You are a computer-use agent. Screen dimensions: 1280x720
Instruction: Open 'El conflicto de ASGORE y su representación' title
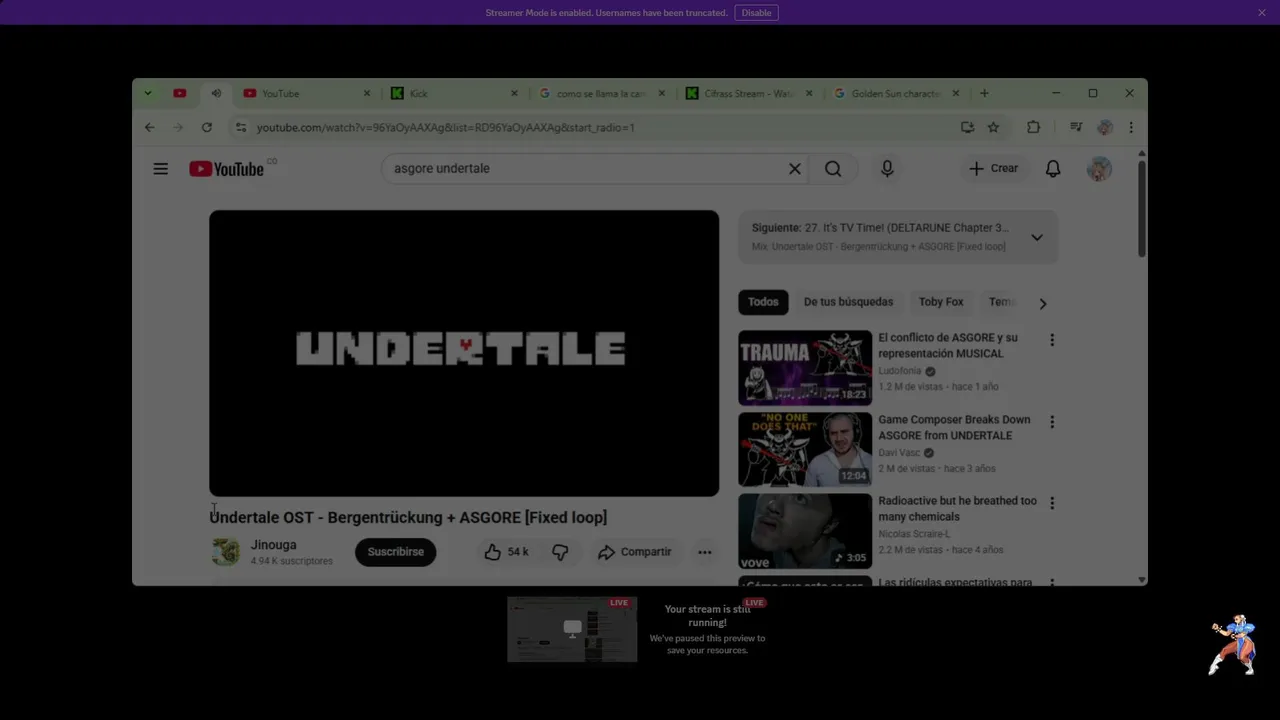click(948, 346)
